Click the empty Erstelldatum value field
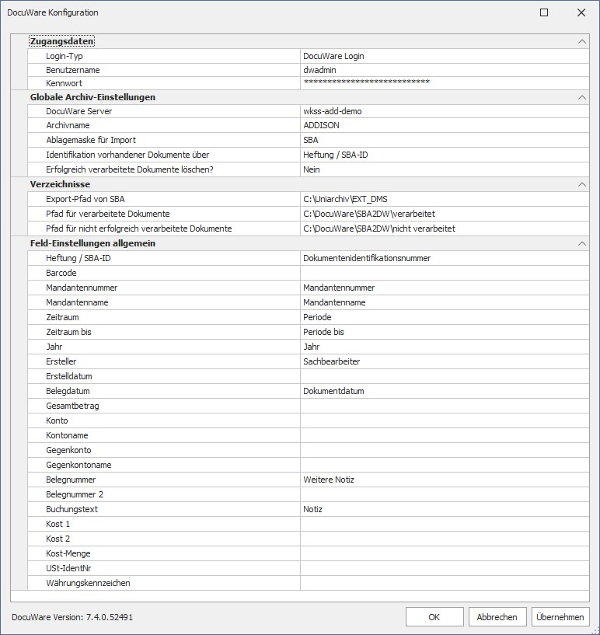This screenshot has width=600, height=635. point(445,376)
